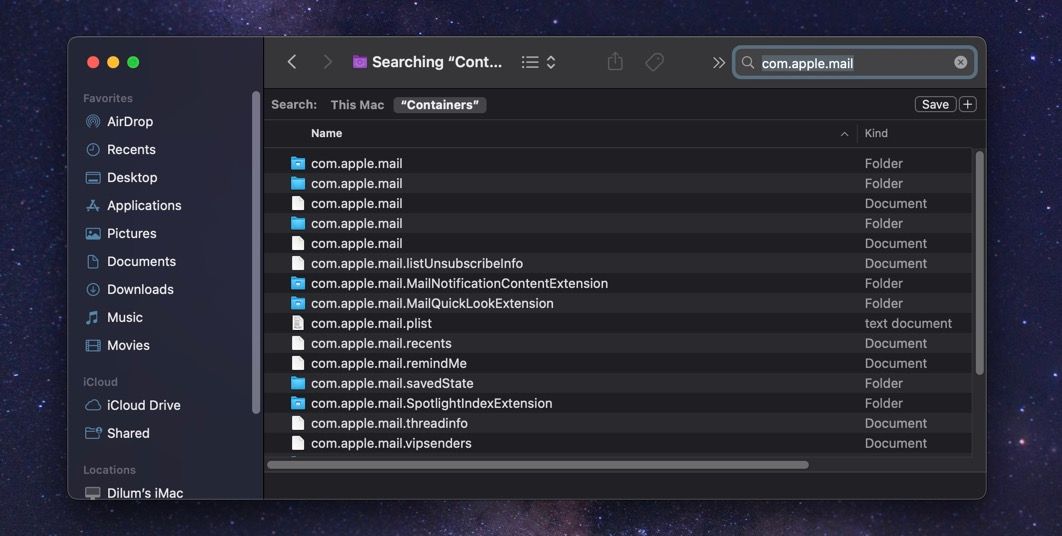Open the list view options dropdown
Image resolution: width=1062 pixels, height=536 pixels.
539,62
